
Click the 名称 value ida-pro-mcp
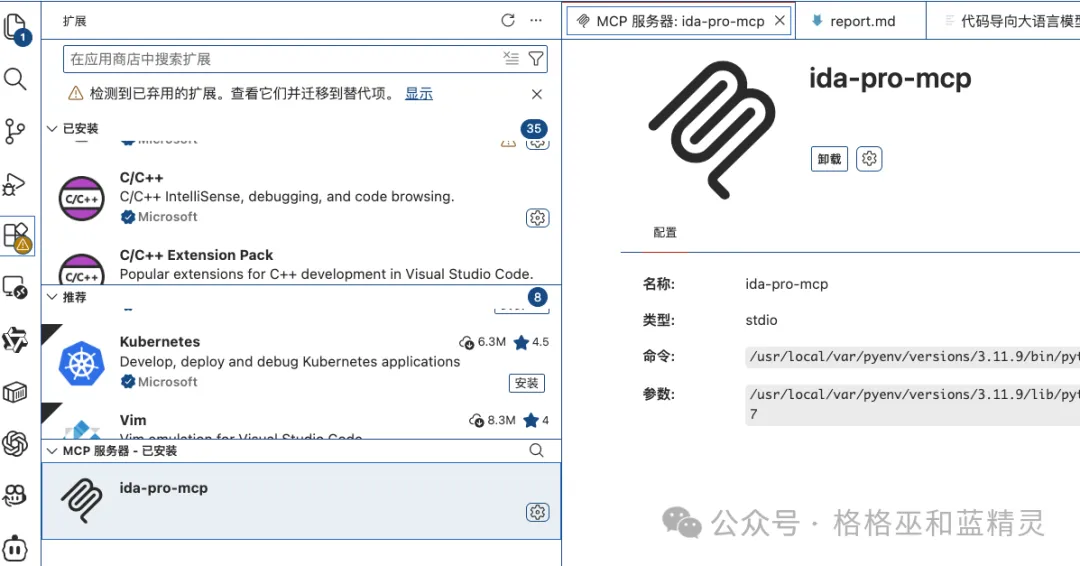[x=787, y=284]
